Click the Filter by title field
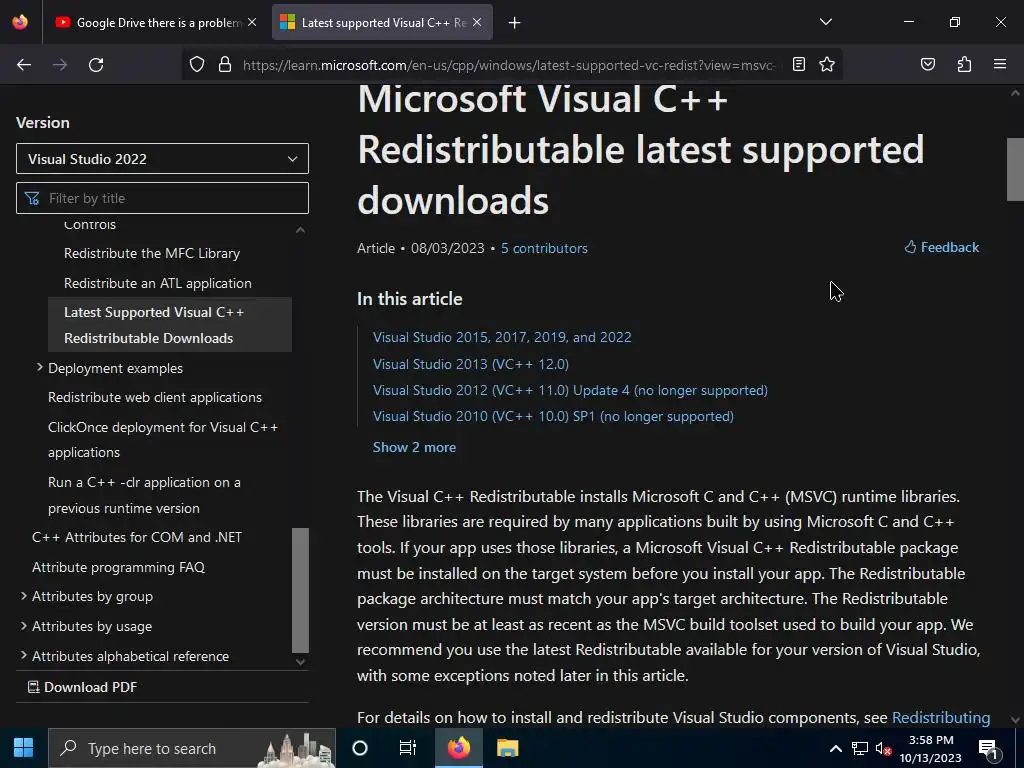 point(162,198)
